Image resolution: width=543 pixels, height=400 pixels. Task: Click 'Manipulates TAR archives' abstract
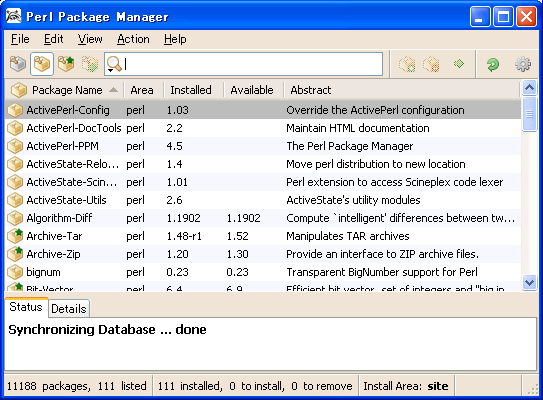pos(348,236)
